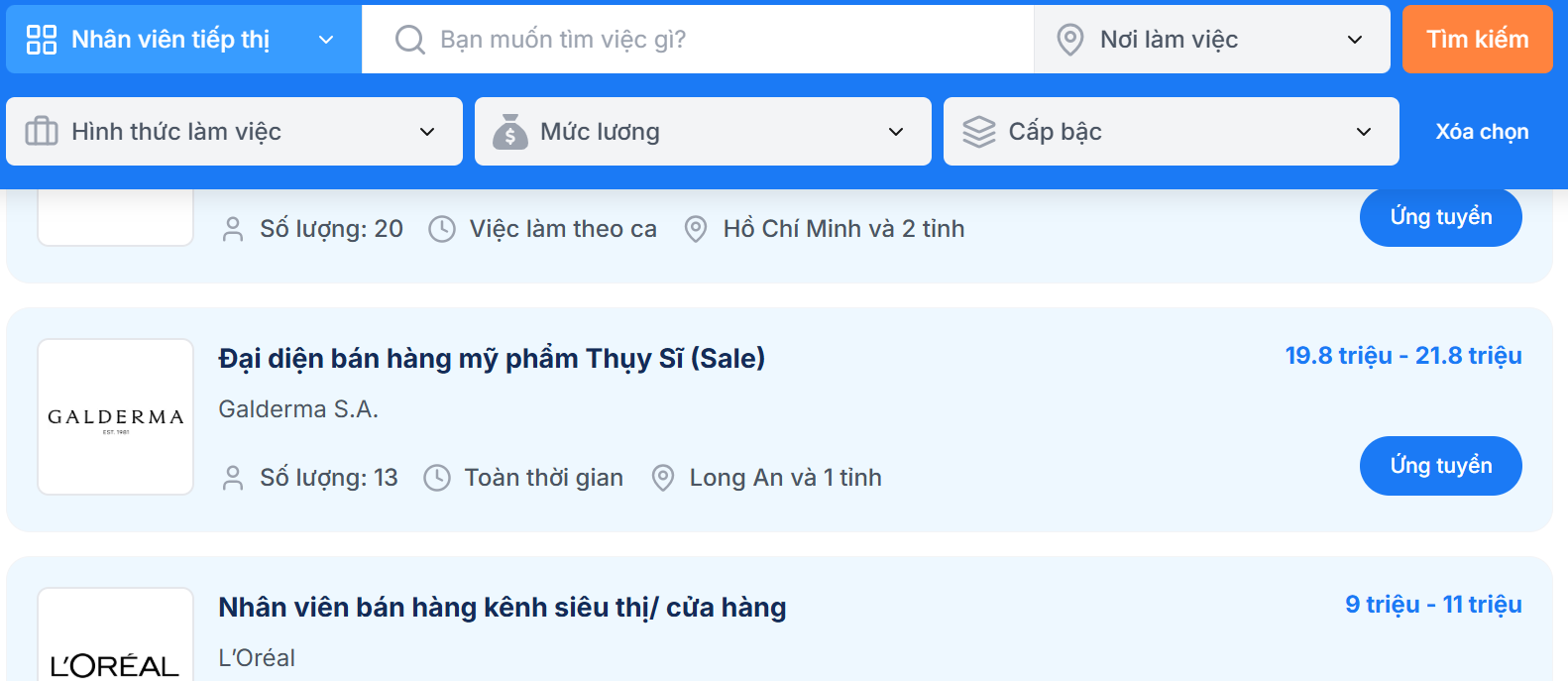Click the category grid icon
The height and width of the screenshot is (681, 1568).
coord(42,40)
